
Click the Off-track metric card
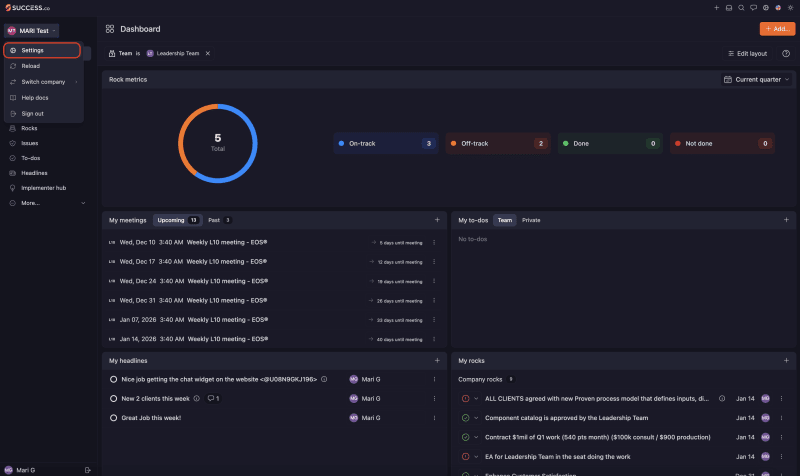[x=498, y=143]
